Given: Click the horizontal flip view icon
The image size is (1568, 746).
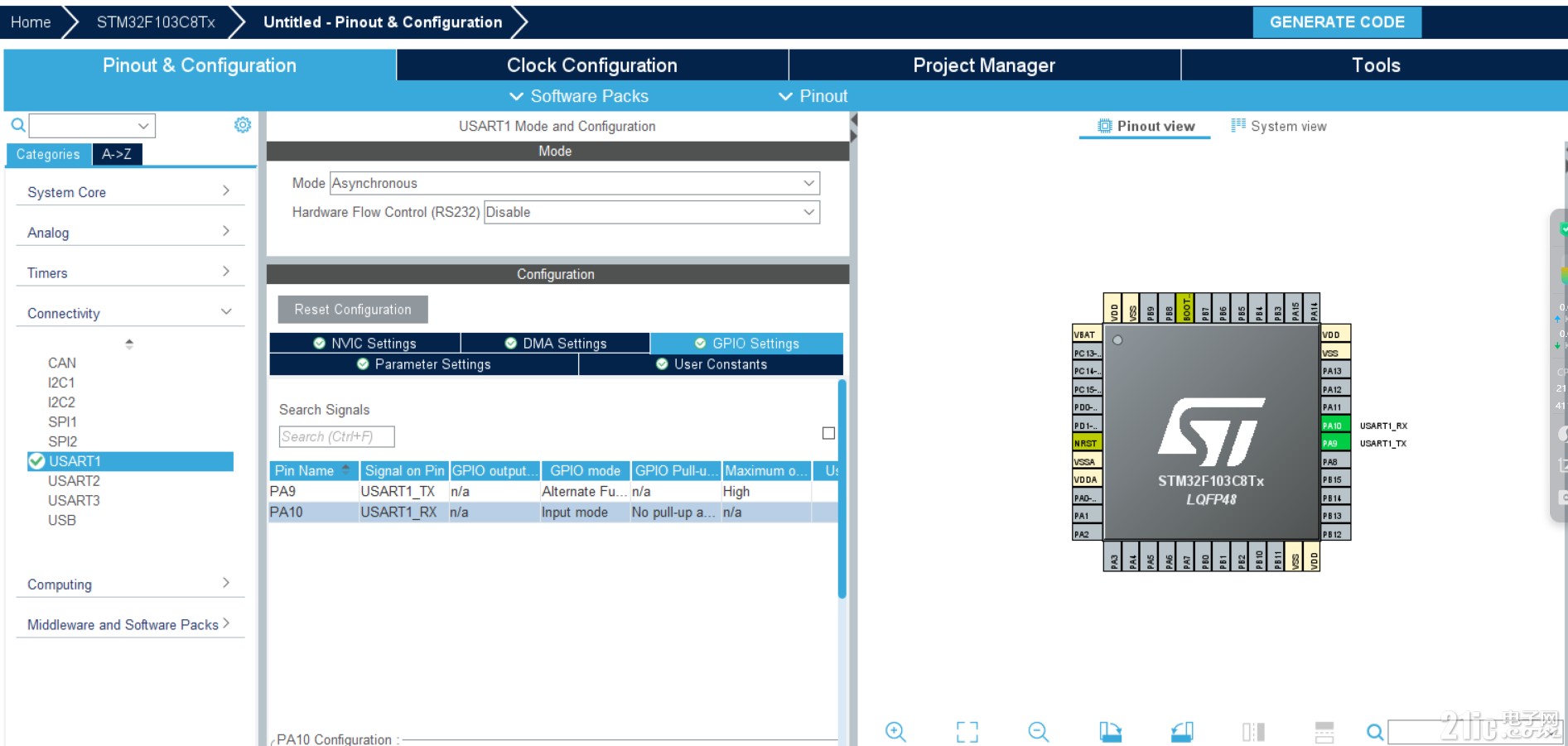Looking at the screenshot, I should tap(1253, 731).
